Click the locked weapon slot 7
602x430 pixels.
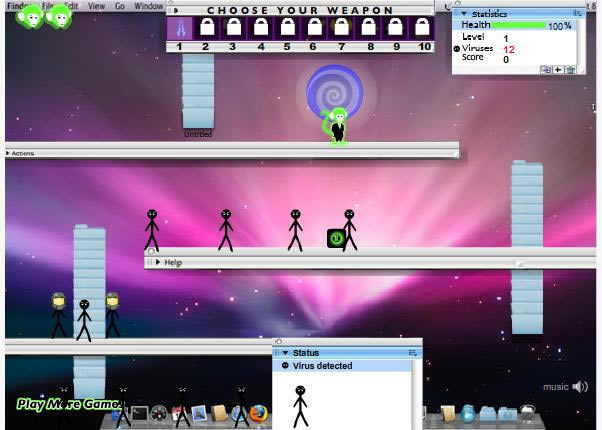tap(341, 28)
